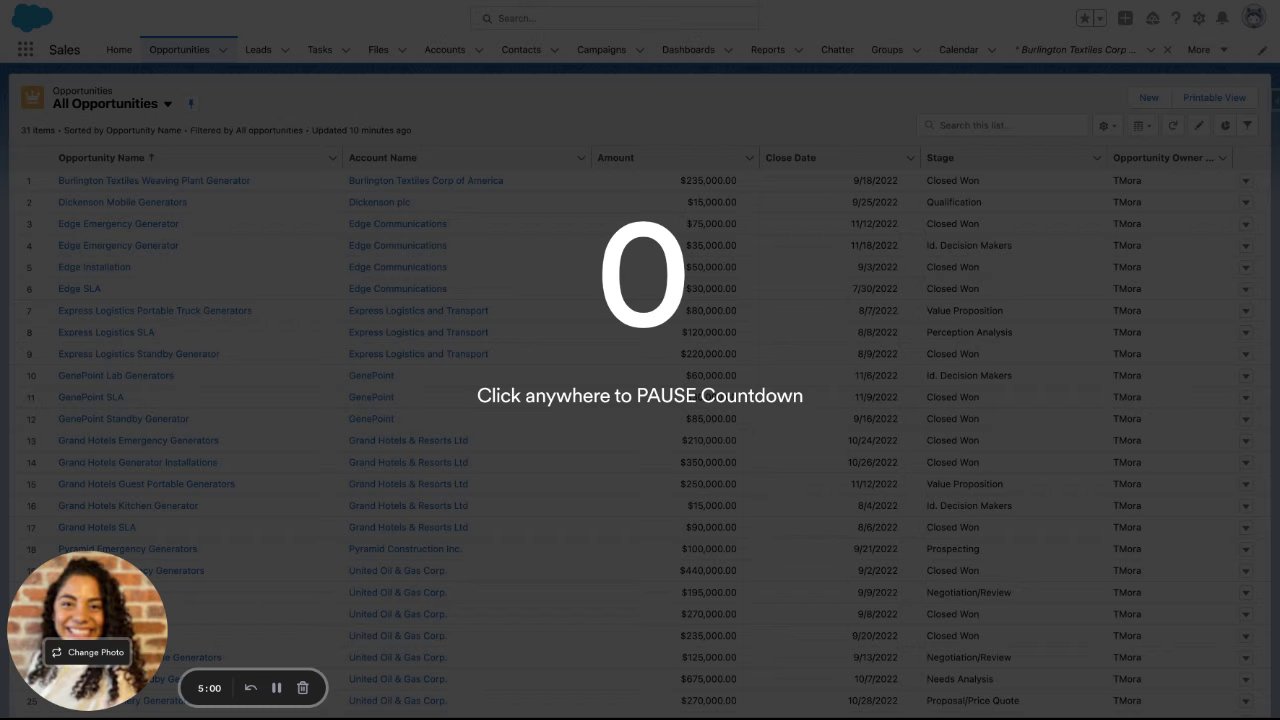Expand the Contacts tab dropdown chevron

(555, 50)
